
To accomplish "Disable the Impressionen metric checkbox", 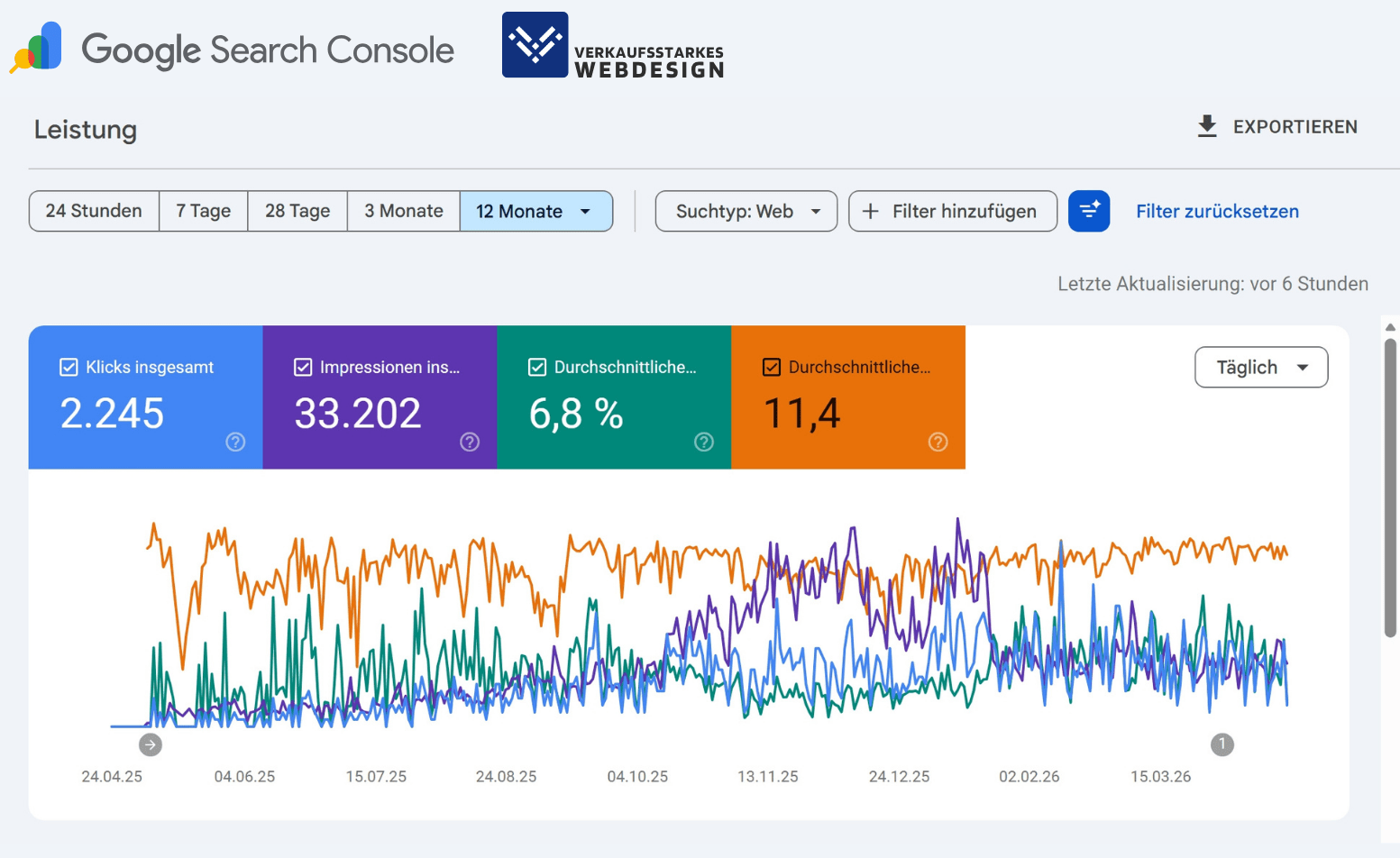I will pyautogui.click(x=303, y=367).
